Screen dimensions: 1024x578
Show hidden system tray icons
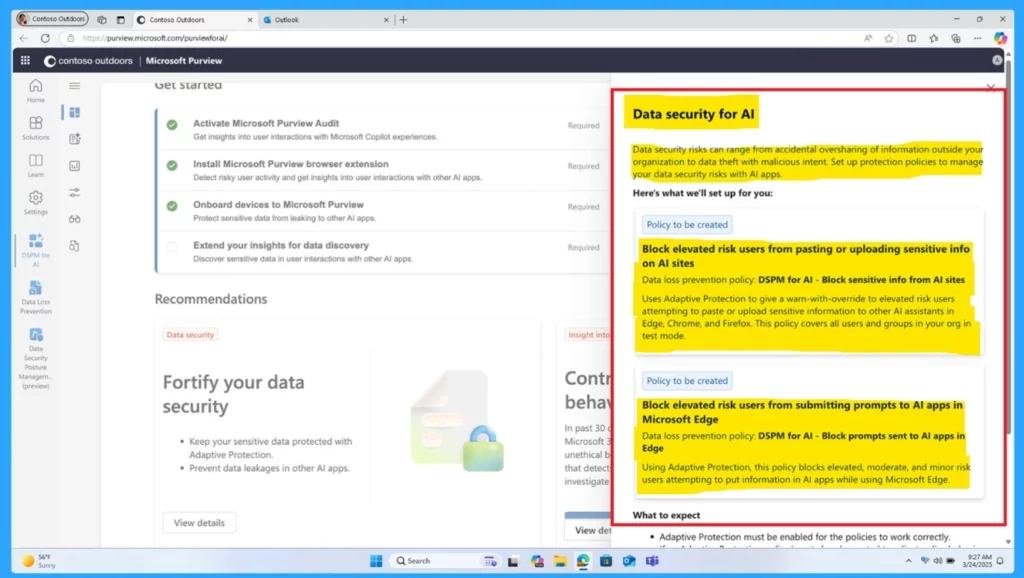(x=908, y=561)
